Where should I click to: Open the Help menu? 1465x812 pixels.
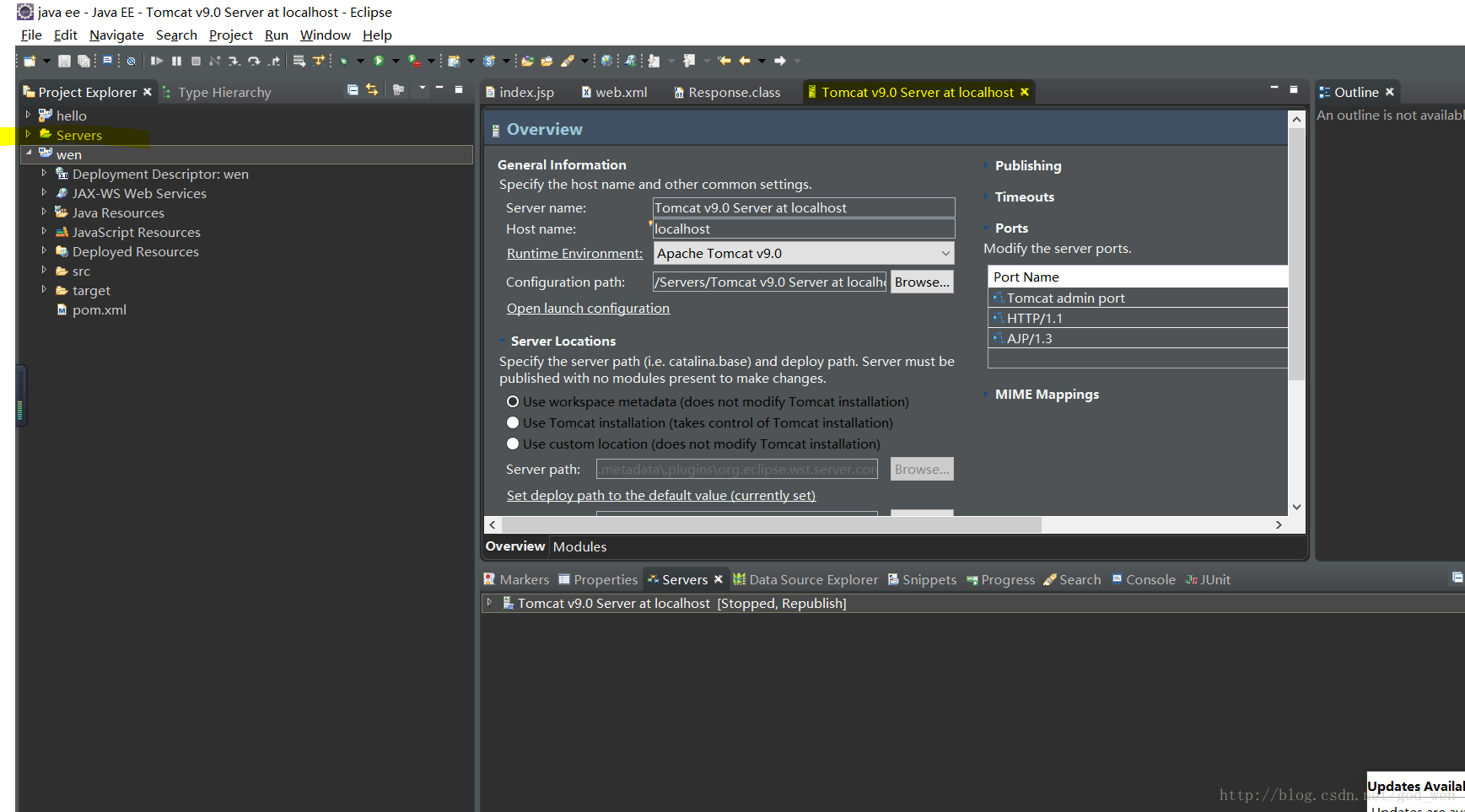click(377, 35)
